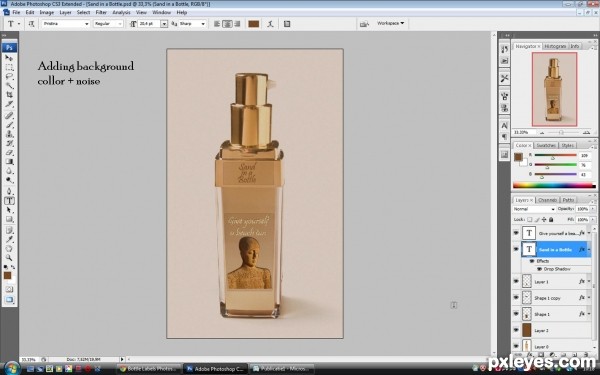
Task: Open the font family dropdown
Action: (87, 24)
